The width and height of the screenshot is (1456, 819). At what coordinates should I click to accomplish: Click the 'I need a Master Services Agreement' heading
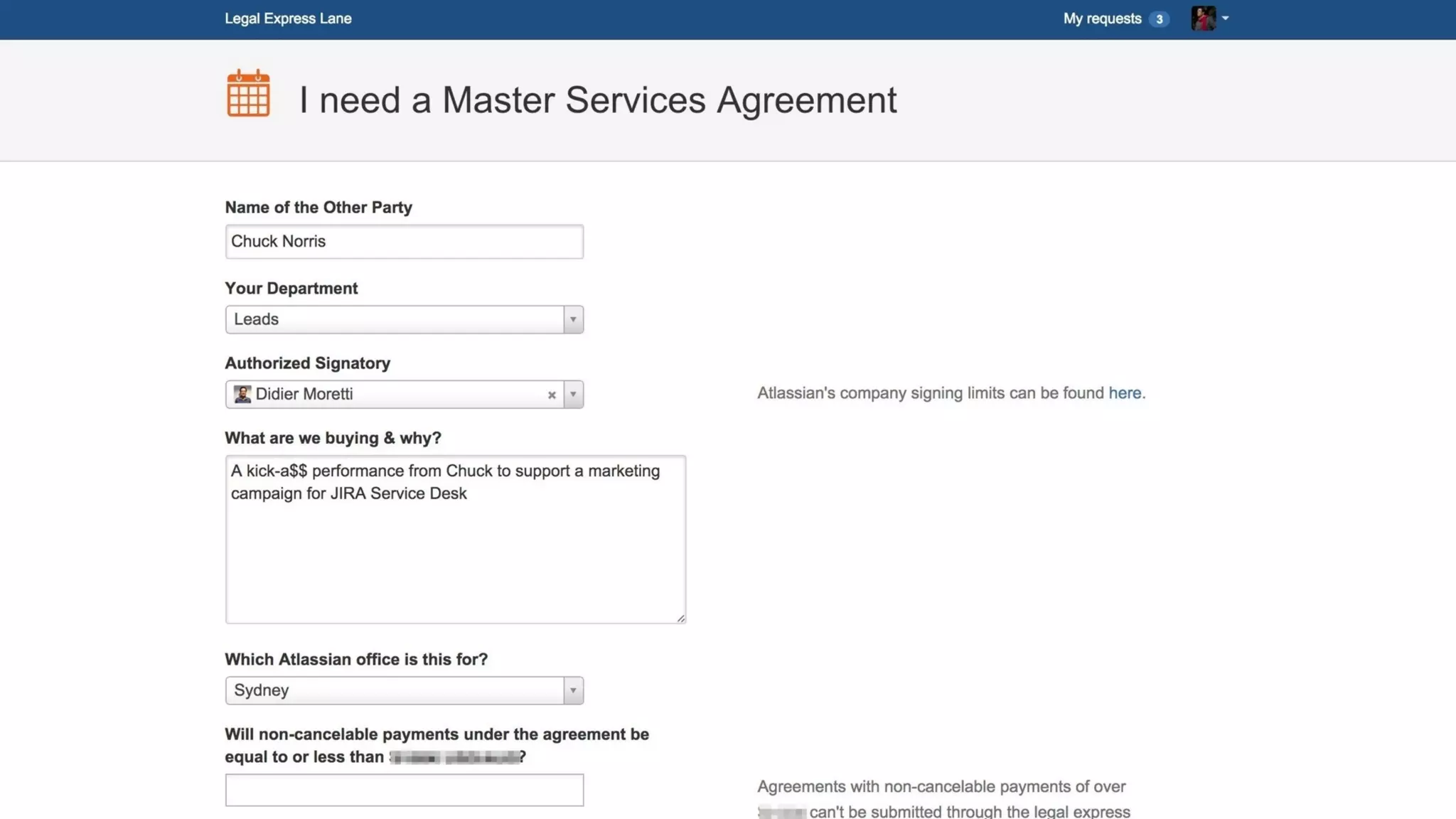[597, 100]
